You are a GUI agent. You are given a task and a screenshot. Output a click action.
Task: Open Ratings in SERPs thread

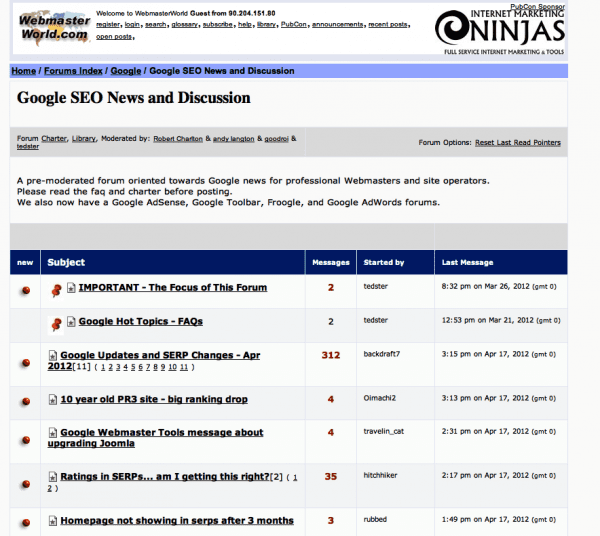pos(165,477)
